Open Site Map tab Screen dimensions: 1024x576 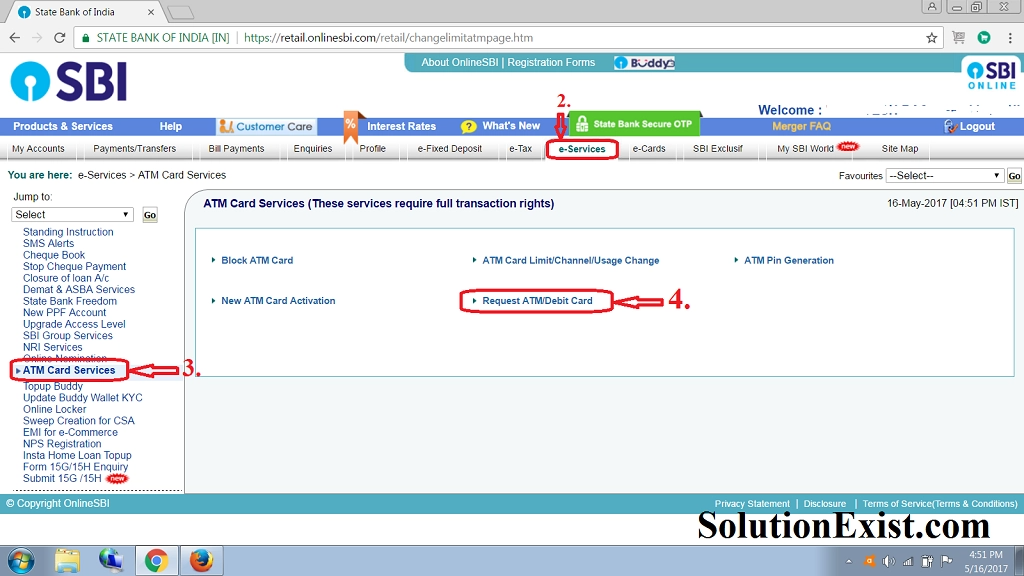900,149
